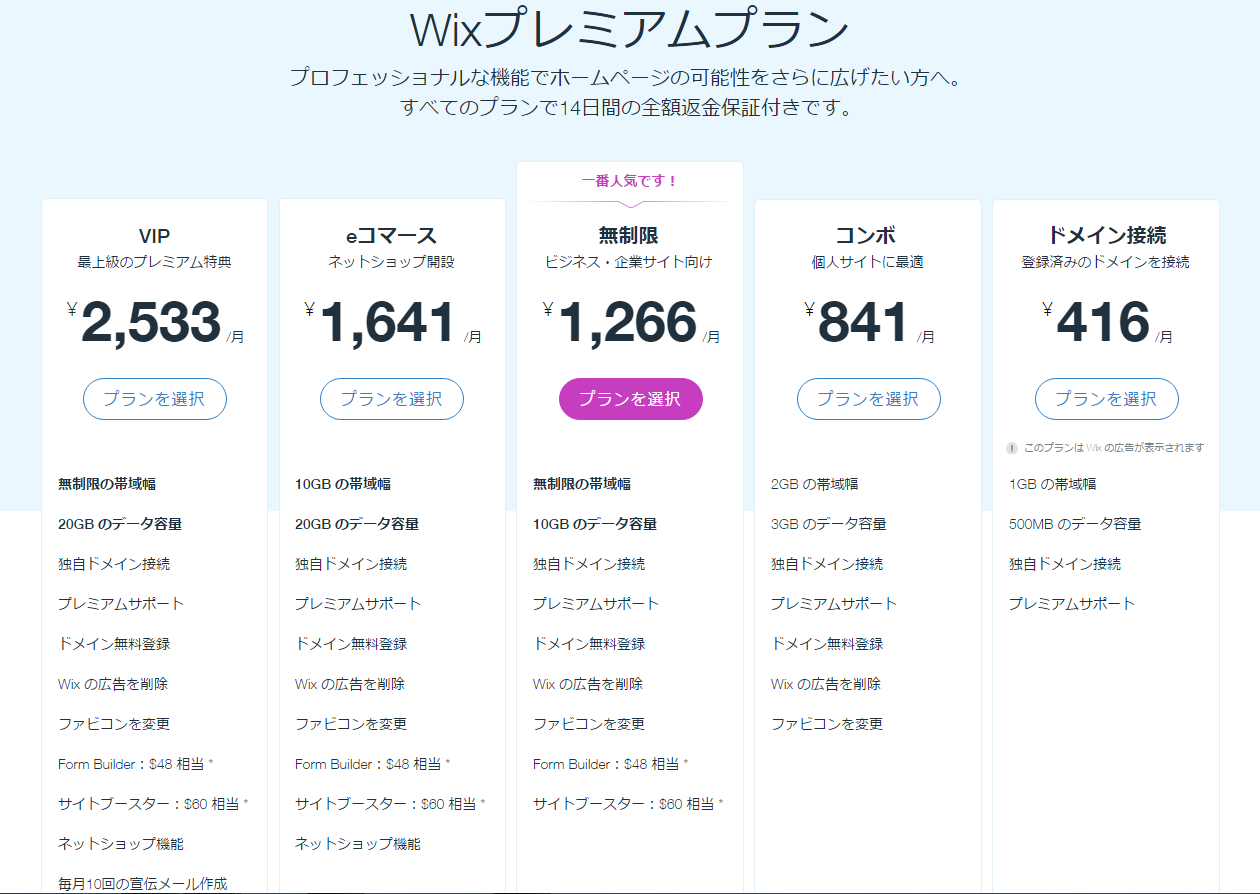Click Wix の広告を削除 in コンボ column
Screen dimensions: 1260x894
[826, 684]
